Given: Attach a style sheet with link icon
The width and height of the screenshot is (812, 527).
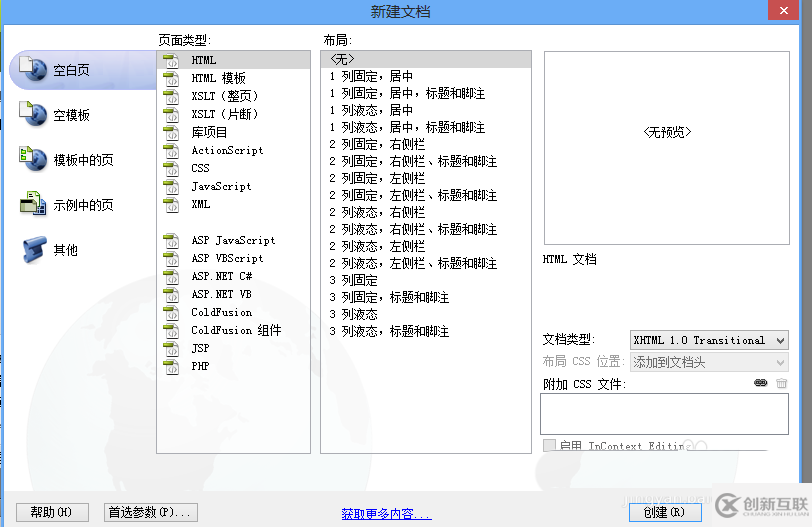Looking at the screenshot, I should 760,383.
